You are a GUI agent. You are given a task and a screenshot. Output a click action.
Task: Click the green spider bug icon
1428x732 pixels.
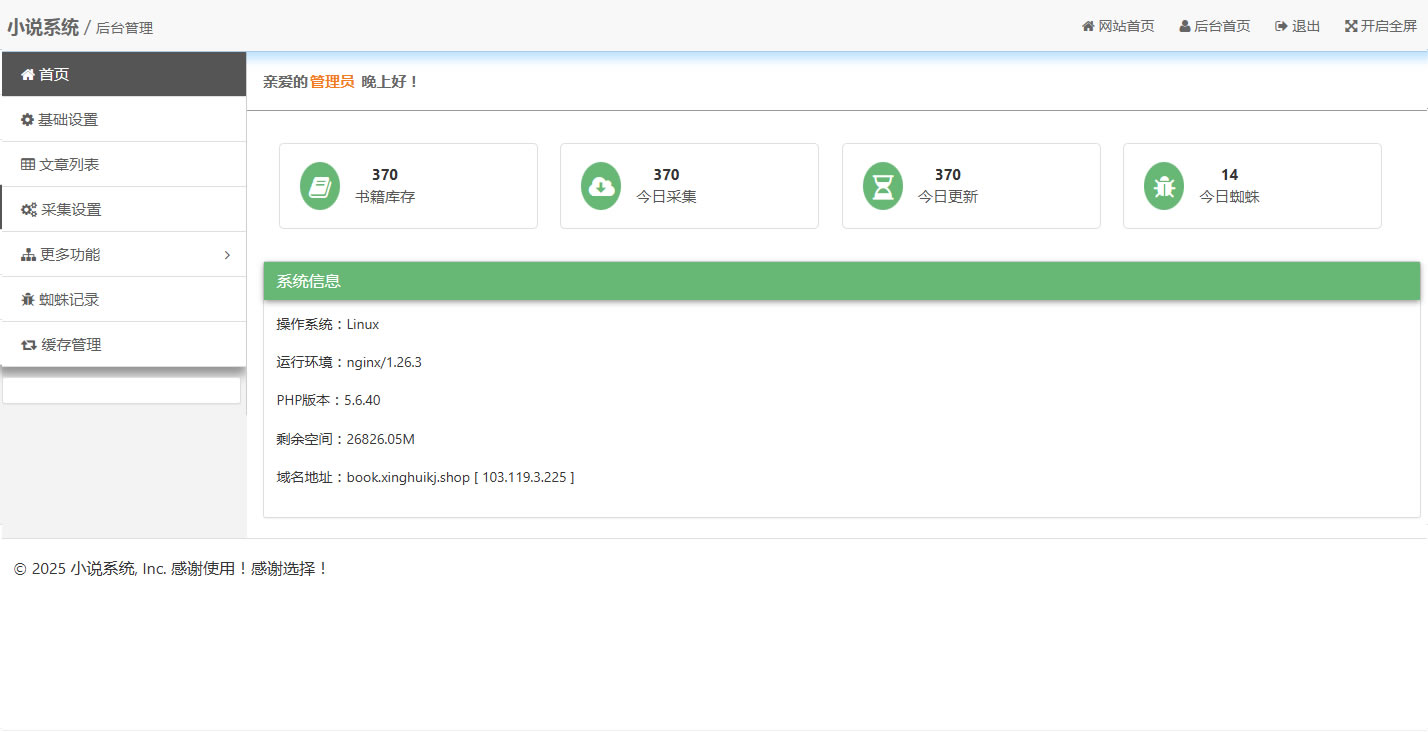[1164, 186]
